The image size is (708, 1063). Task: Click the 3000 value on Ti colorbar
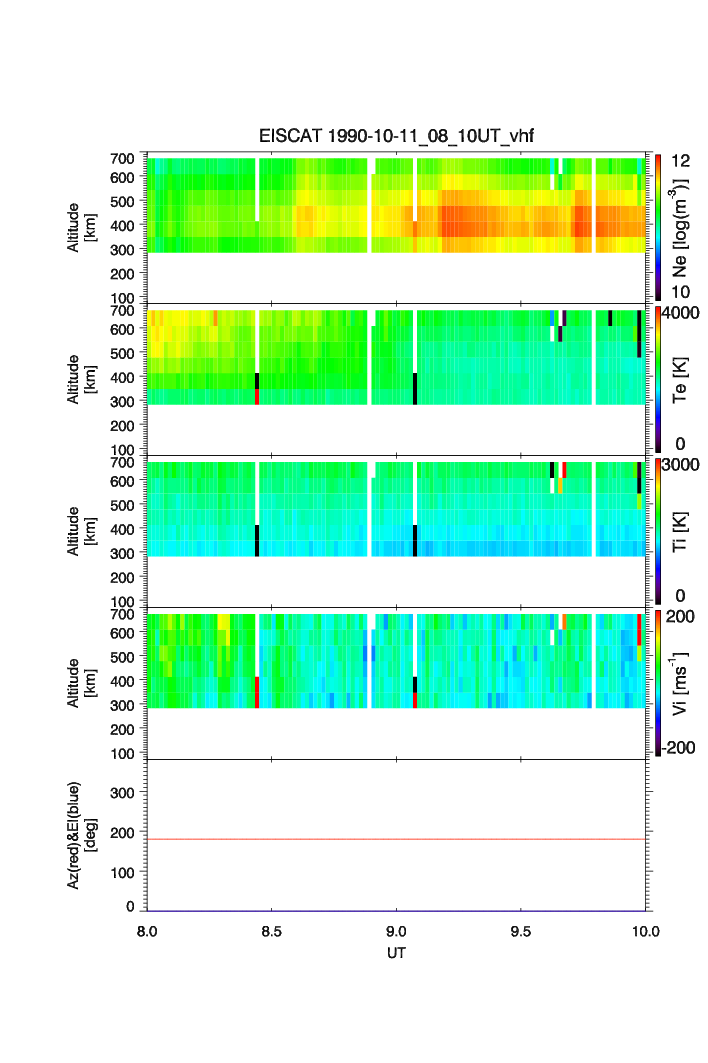[680, 464]
